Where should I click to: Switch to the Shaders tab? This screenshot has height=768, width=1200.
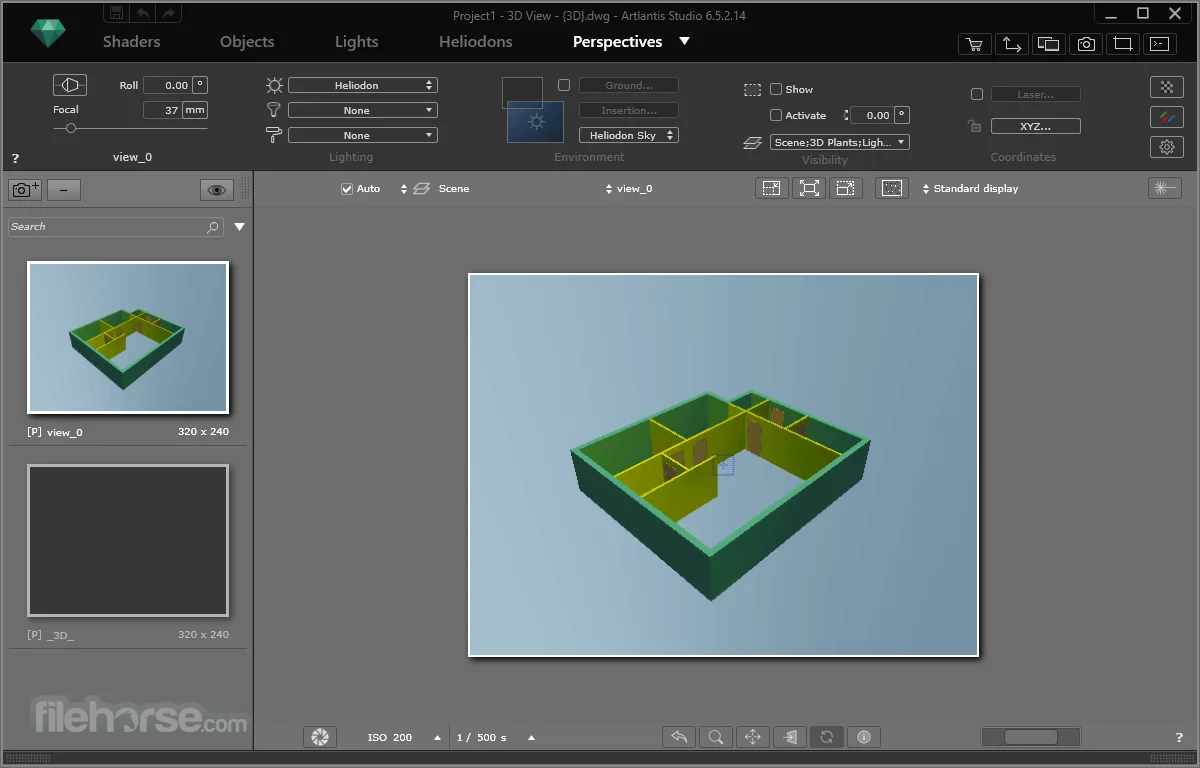click(x=131, y=42)
